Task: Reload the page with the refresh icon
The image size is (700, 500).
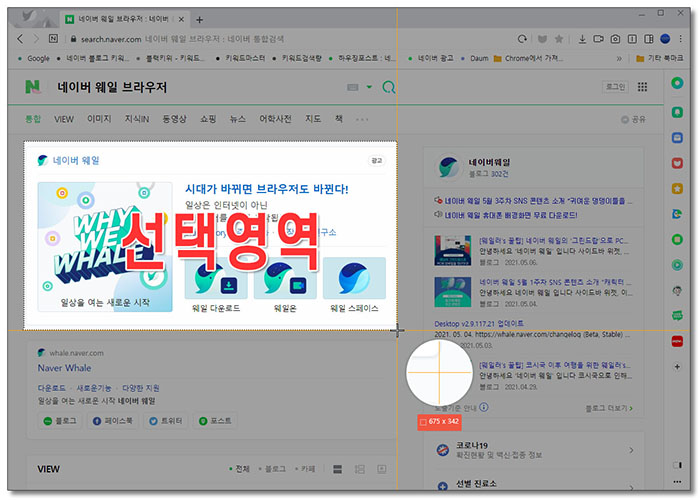Action: pyautogui.click(x=522, y=39)
